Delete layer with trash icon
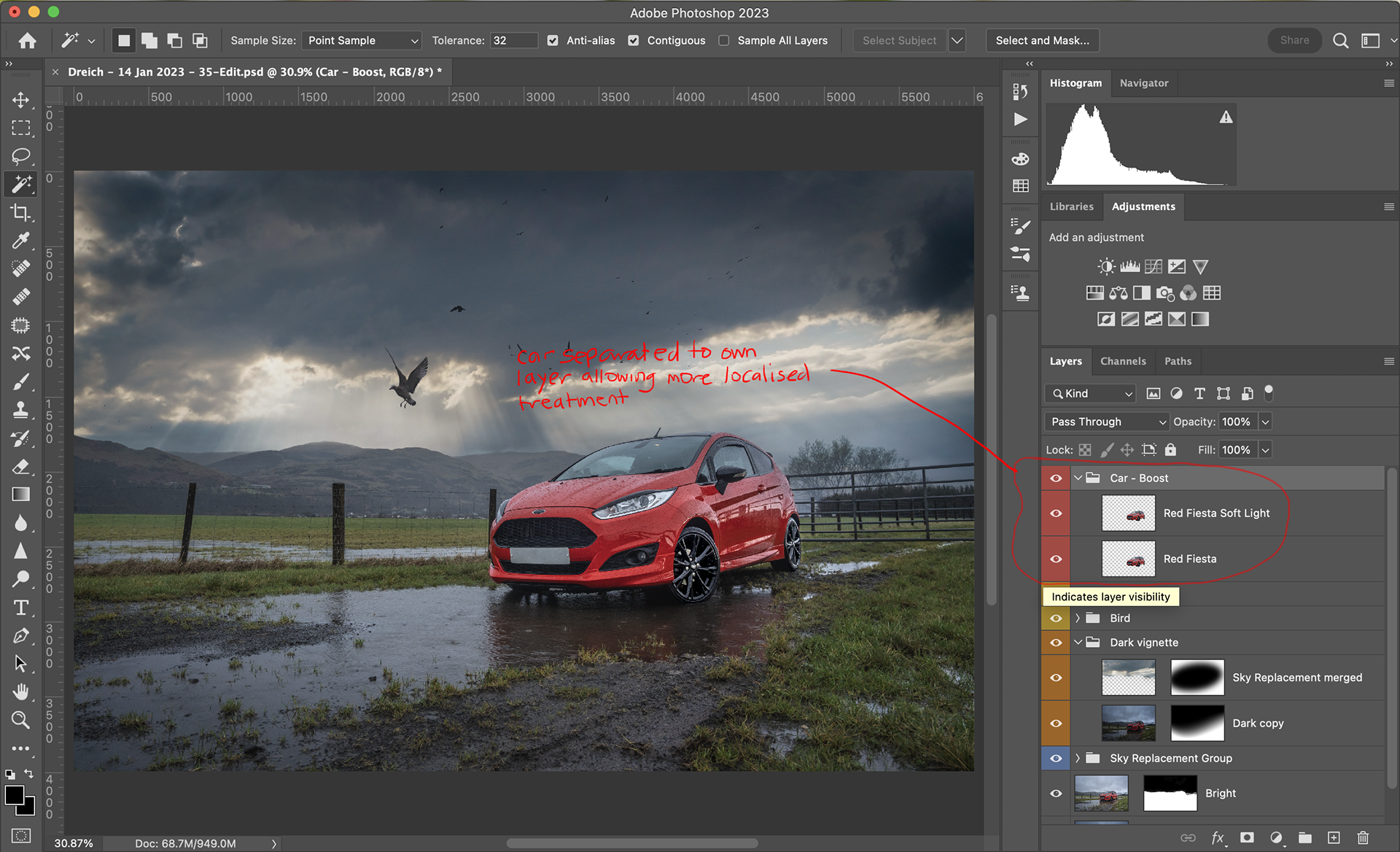1400x852 pixels. (x=1363, y=837)
